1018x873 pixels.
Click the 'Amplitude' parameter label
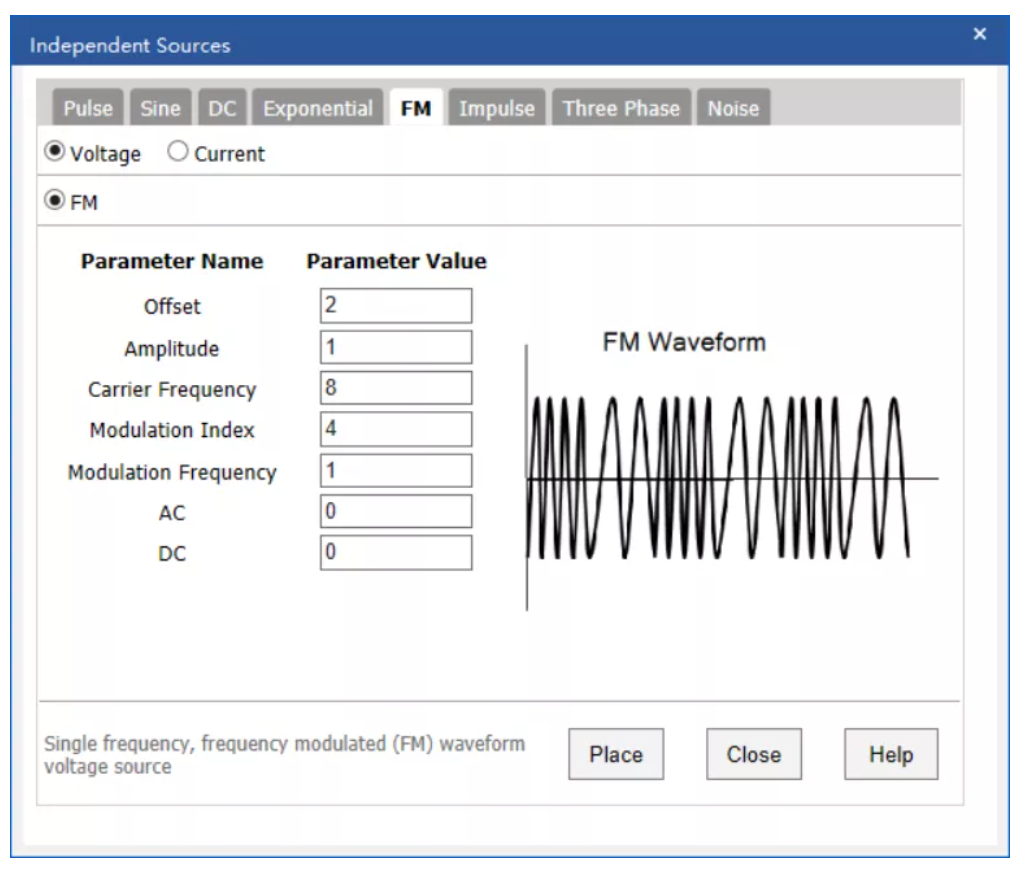(x=172, y=349)
